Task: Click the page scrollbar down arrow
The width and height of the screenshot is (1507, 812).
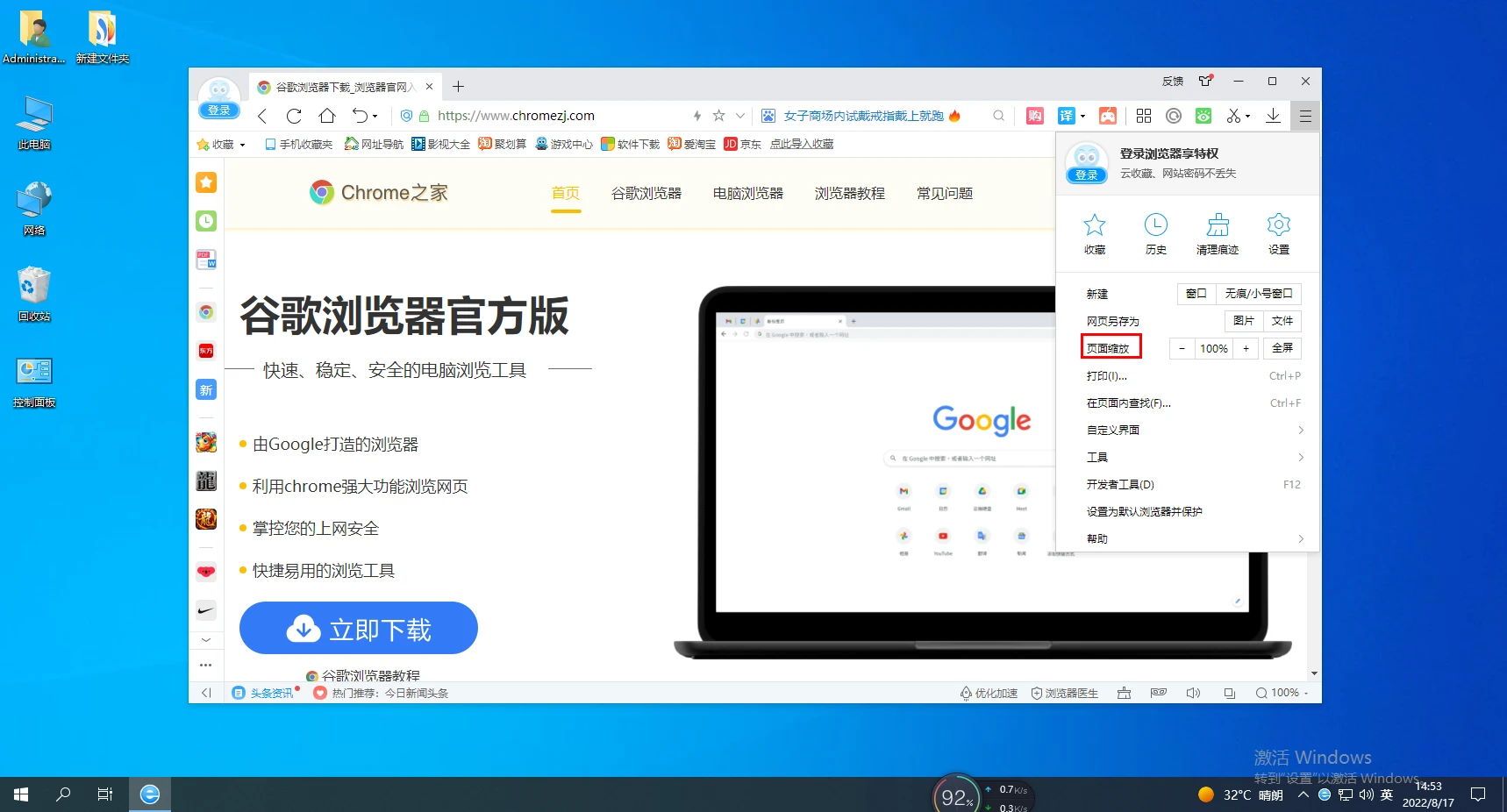Action: [x=1314, y=673]
